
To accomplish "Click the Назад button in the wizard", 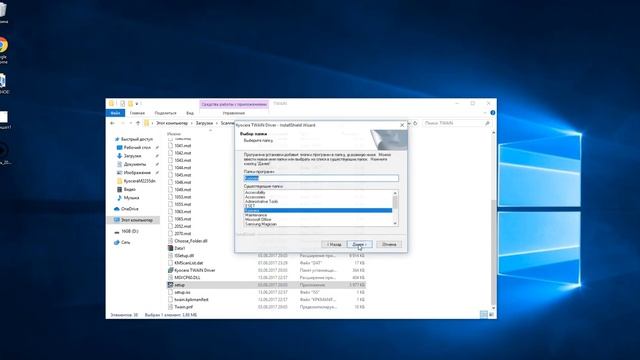I will [x=334, y=244].
